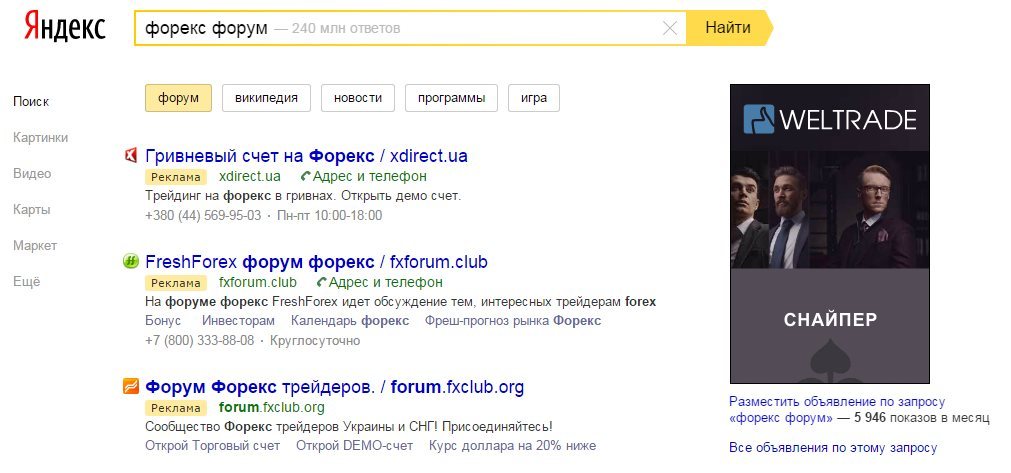Open the green fxforum.club URL

[x=258, y=282]
